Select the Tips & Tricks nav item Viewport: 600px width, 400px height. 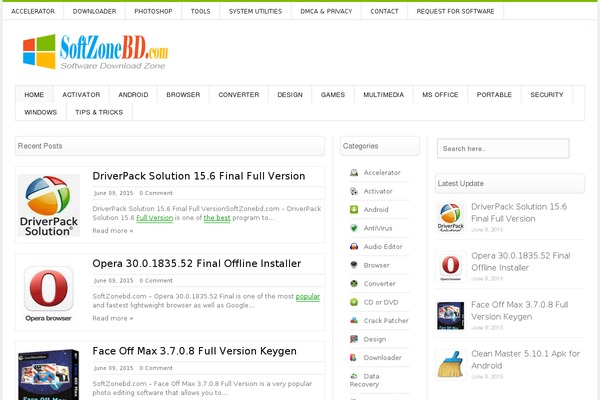pyautogui.click(x=99, y=112)
